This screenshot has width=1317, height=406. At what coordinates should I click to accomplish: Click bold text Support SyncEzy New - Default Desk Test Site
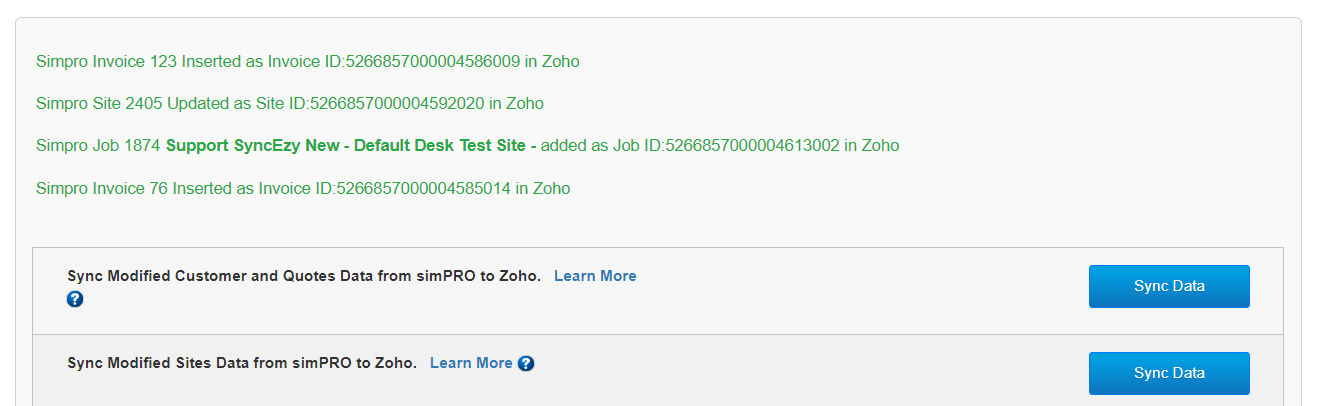(x=351, y=145)
